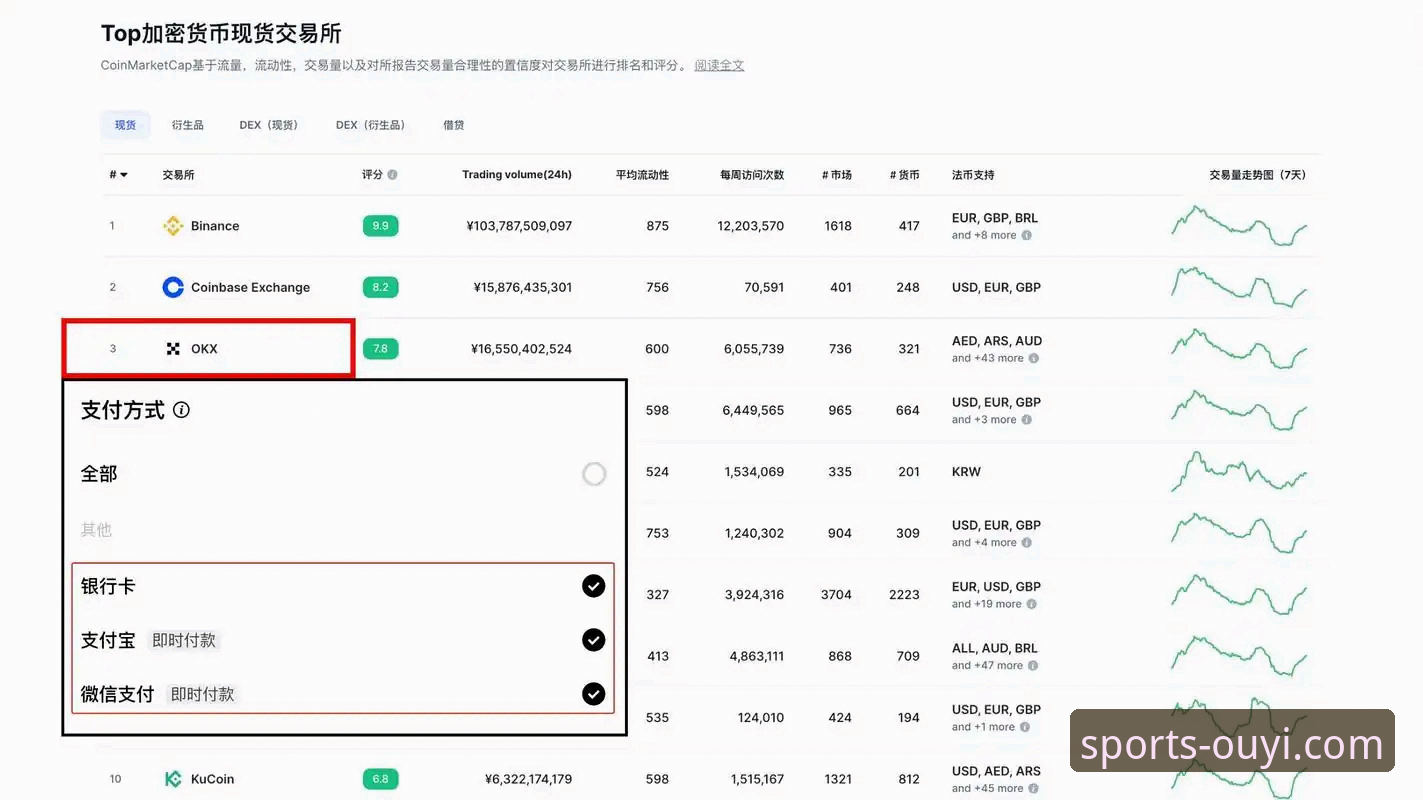Screen dimensions: 1423x800
Task: Click OKX volume ¥16,550,402,524
Action: point(521,349)
